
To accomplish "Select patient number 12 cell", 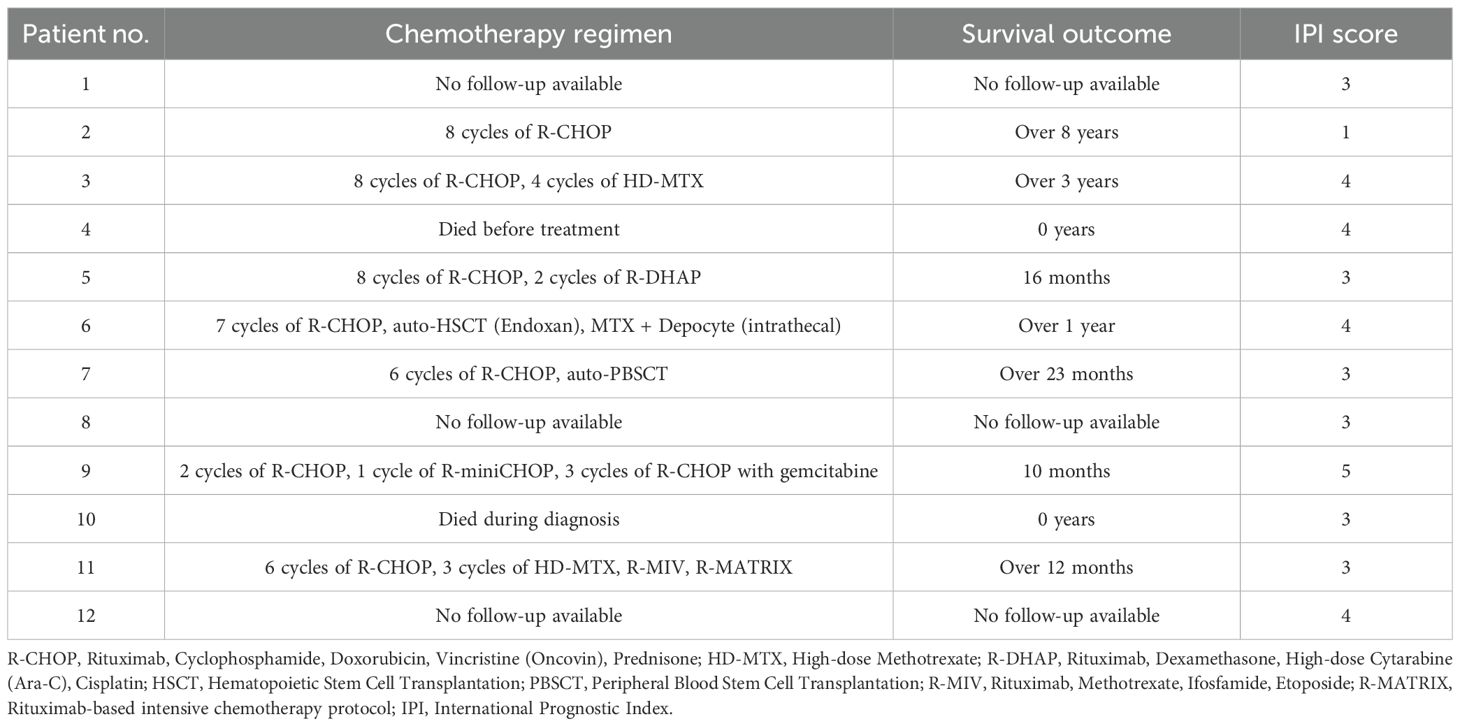I will click(x=86, y=615).
